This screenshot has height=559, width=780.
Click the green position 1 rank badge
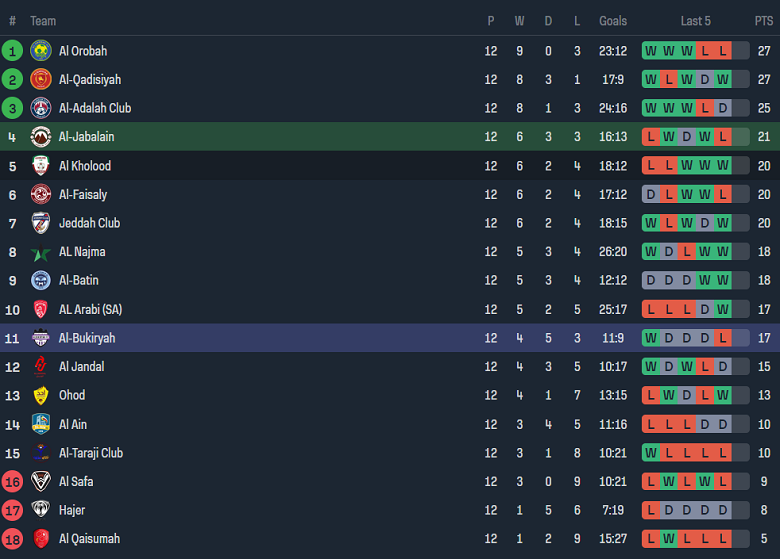click(12, 51)
